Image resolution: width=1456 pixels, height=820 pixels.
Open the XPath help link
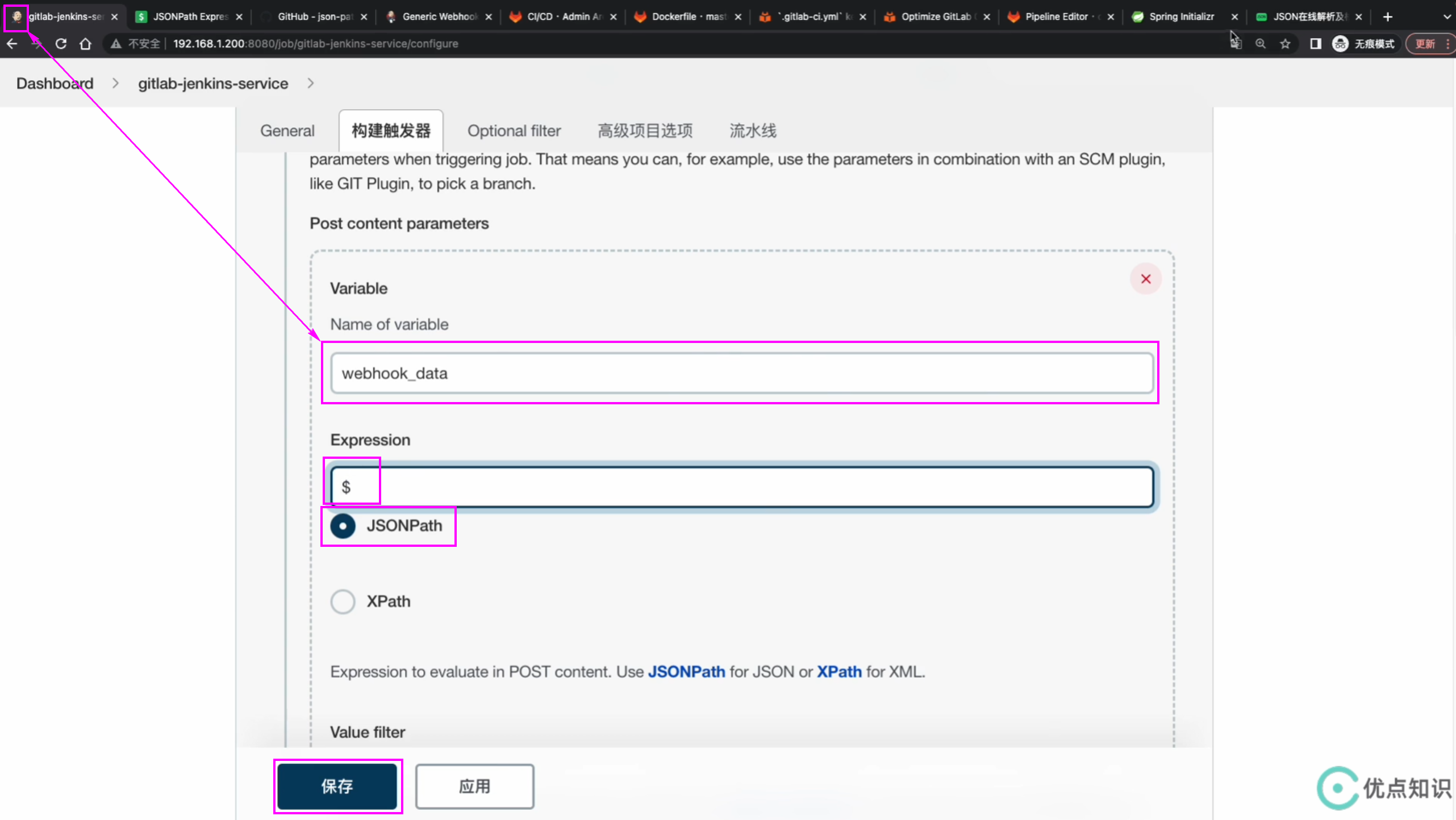(839, 672)
